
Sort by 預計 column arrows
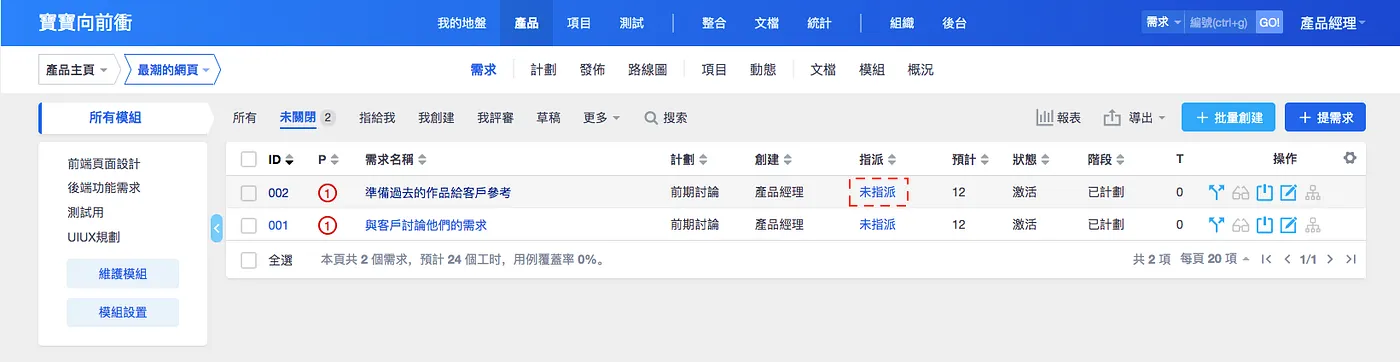tap(985, 159)
